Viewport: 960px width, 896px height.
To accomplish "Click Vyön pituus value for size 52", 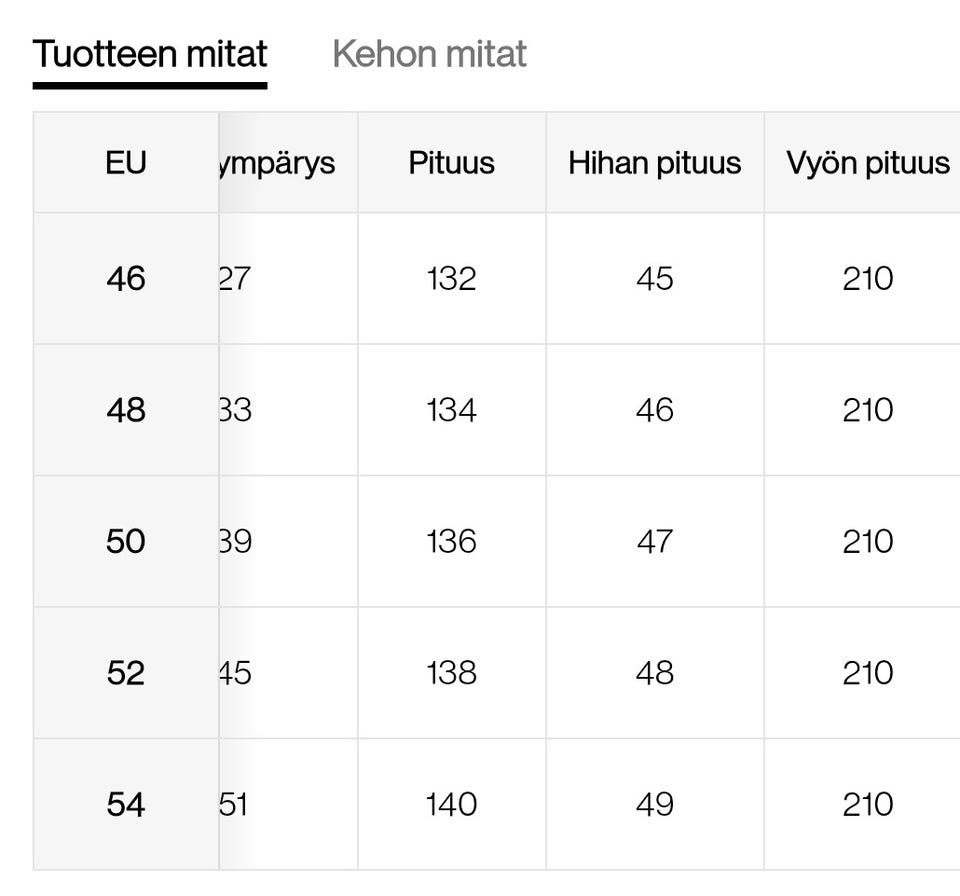I will click(867, 673).
